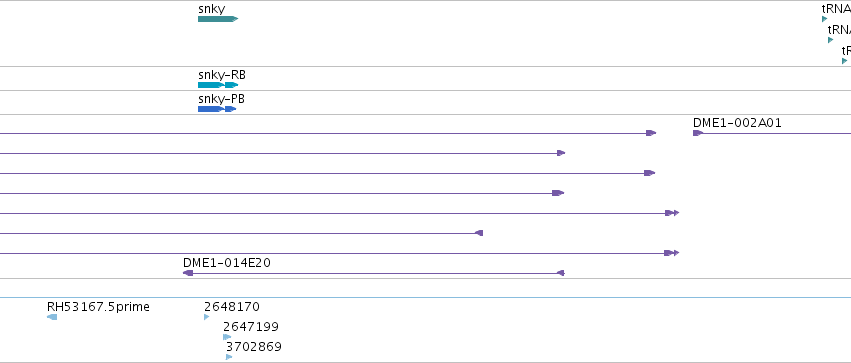
Task: Select the DME1-002A01 clone end marker
Action: [x=698, y=133]
